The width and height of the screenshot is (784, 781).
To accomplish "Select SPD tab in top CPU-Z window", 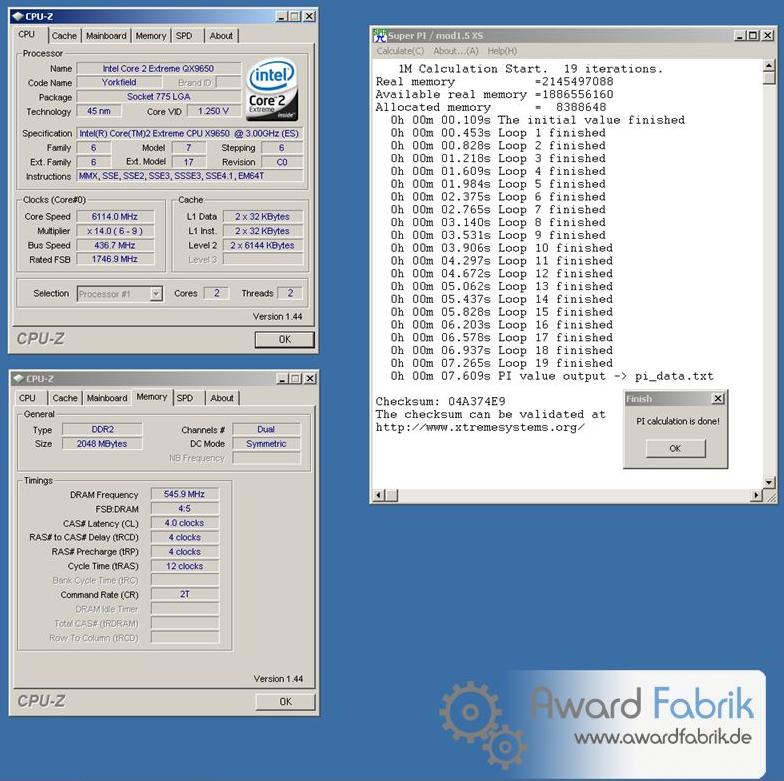I will coord(184,36).
